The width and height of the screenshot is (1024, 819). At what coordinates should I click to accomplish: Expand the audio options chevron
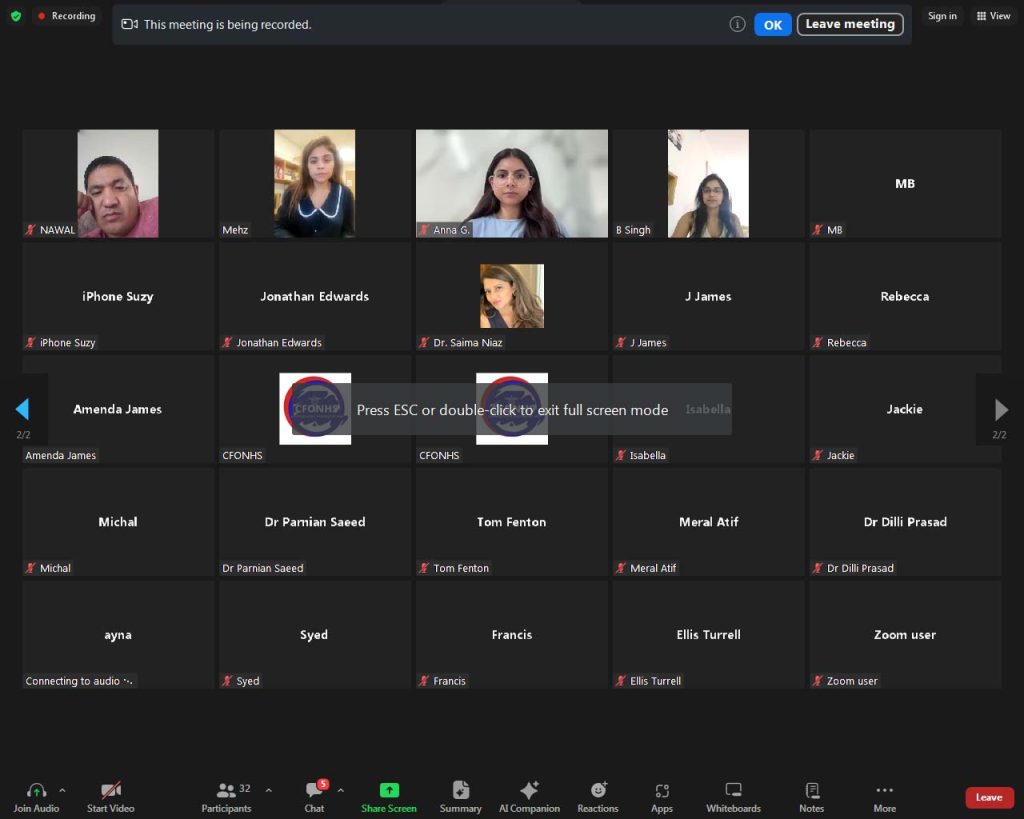(x=62, y=790)
